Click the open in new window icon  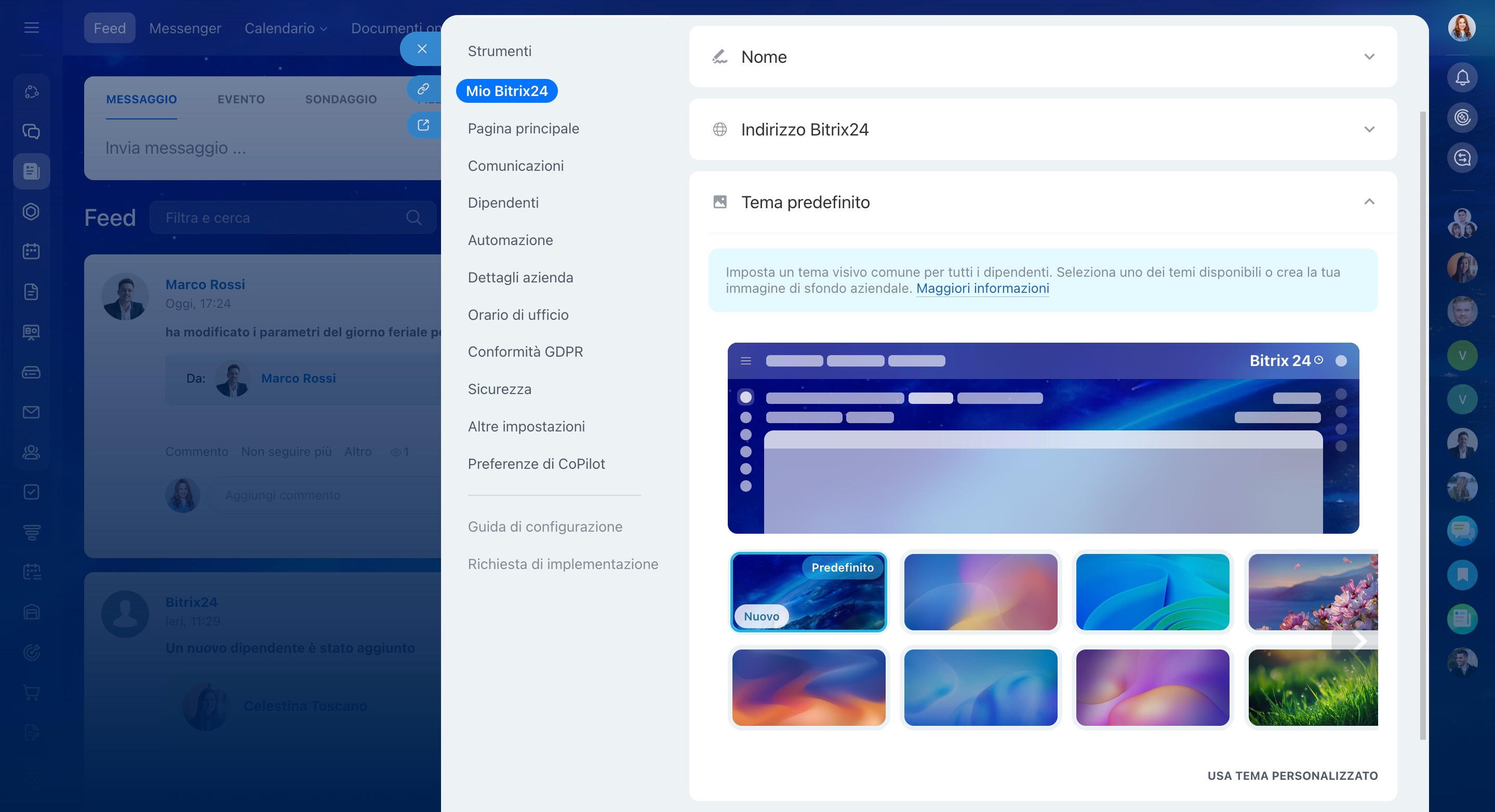(x=423, y=125)
